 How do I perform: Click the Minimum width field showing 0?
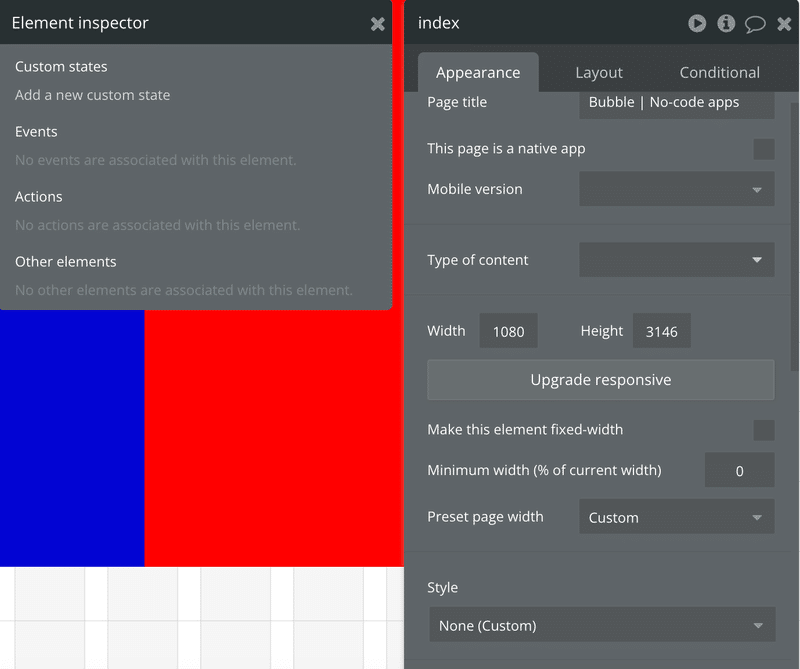click(x=739, y=470)
